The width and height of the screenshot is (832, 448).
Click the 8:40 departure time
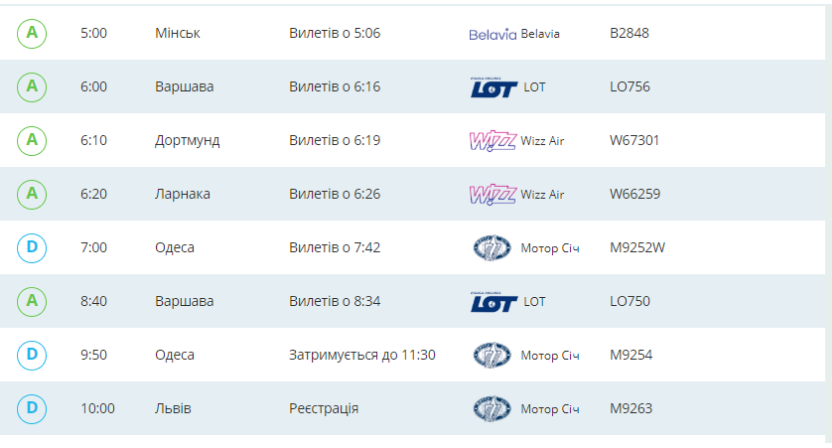(x=93, y=301)
